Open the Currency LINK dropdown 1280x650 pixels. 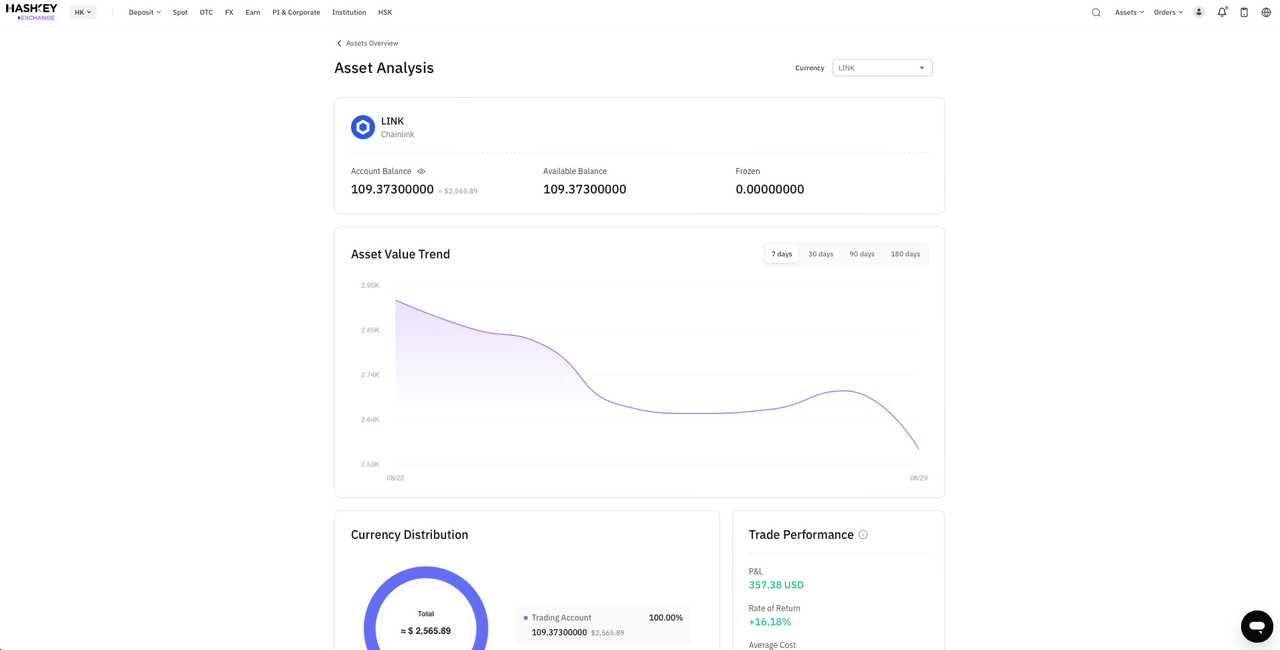tap(882, 68)
